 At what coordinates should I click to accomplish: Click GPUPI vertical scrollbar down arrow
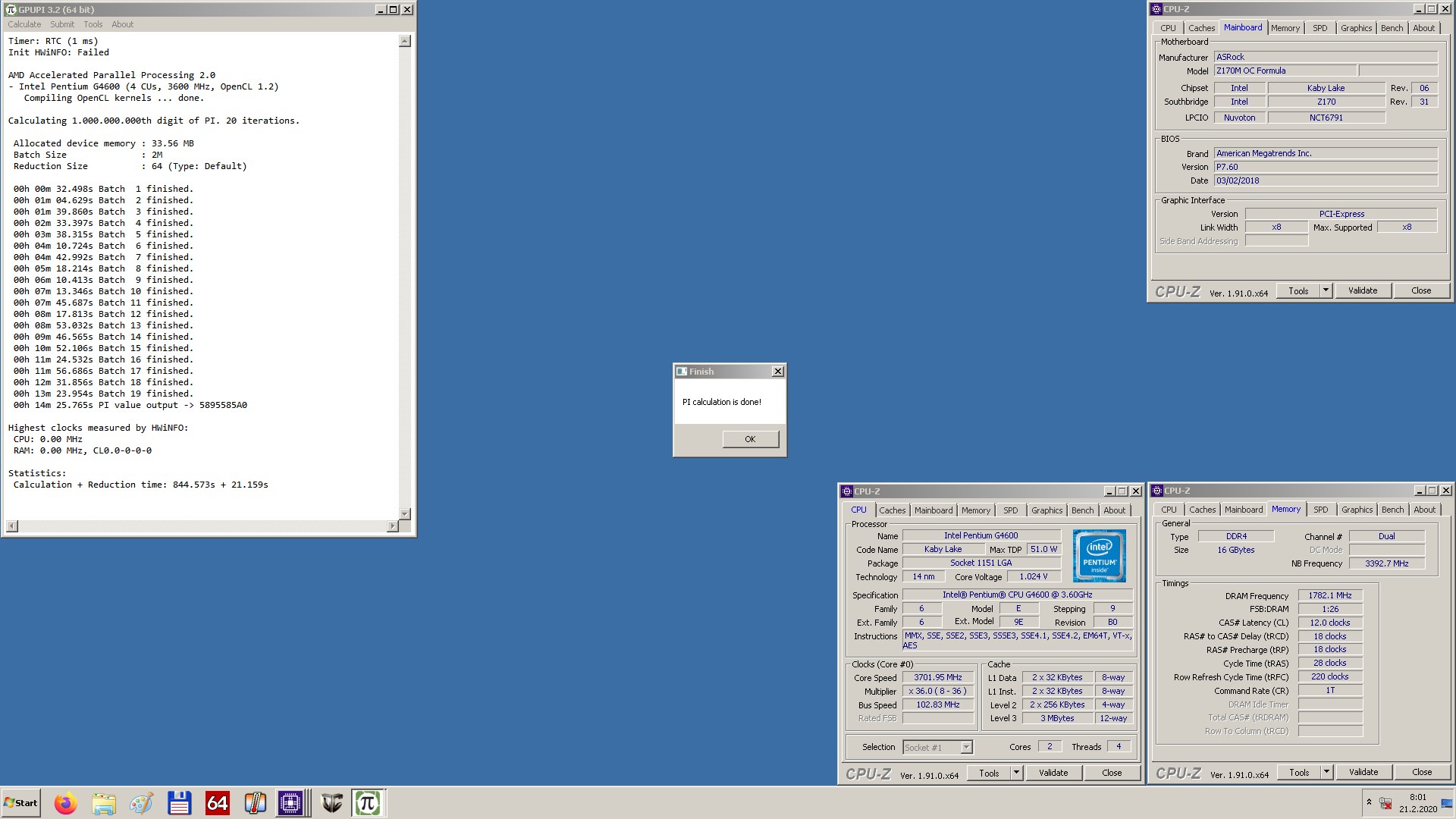[x=405, y=514]
